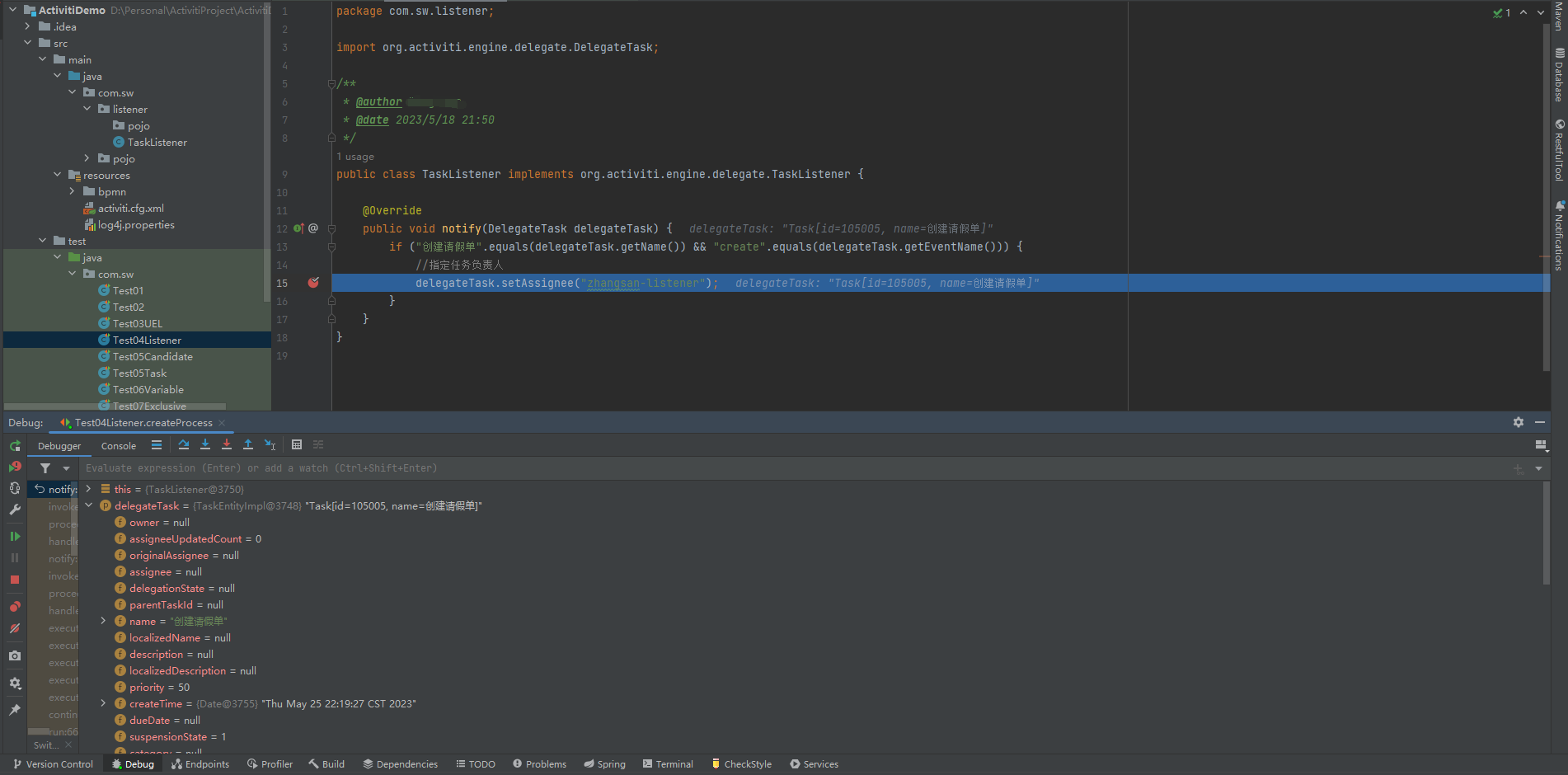Open the Database tool window
The width and height of the screenshot is (1568, 775).
(1559, 75)
